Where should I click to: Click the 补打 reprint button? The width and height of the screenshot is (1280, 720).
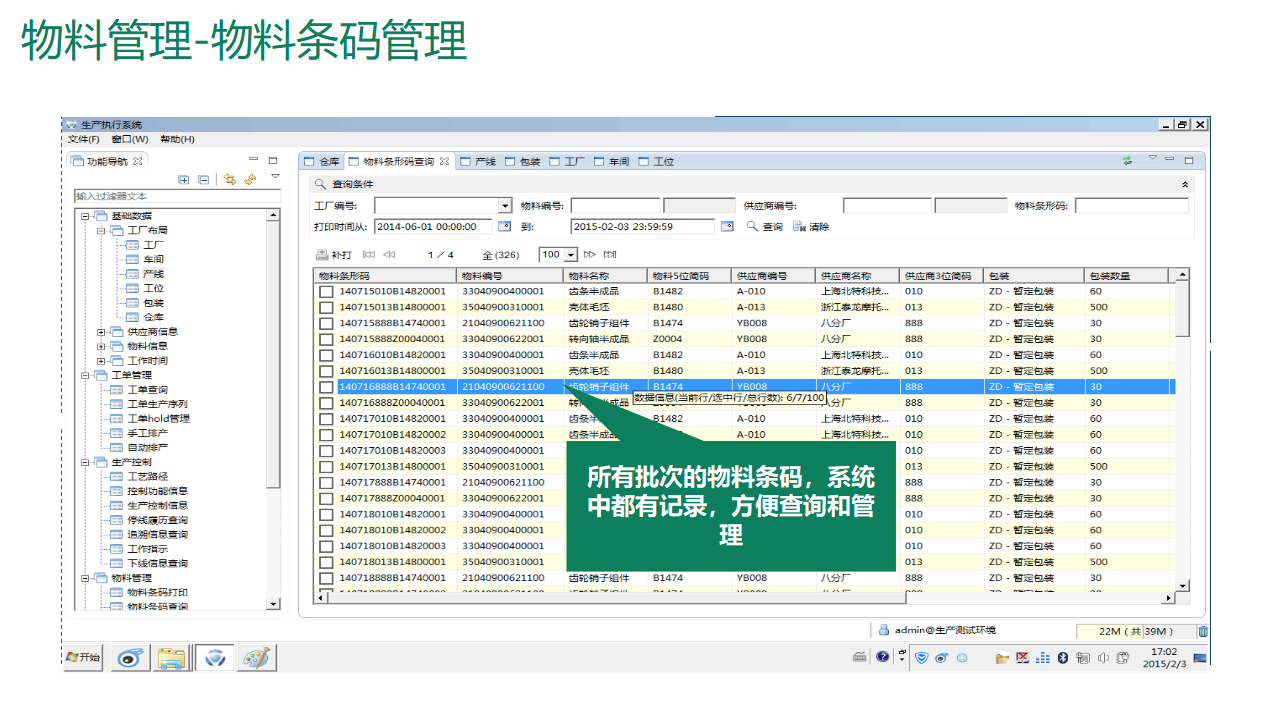click(334, 255)
